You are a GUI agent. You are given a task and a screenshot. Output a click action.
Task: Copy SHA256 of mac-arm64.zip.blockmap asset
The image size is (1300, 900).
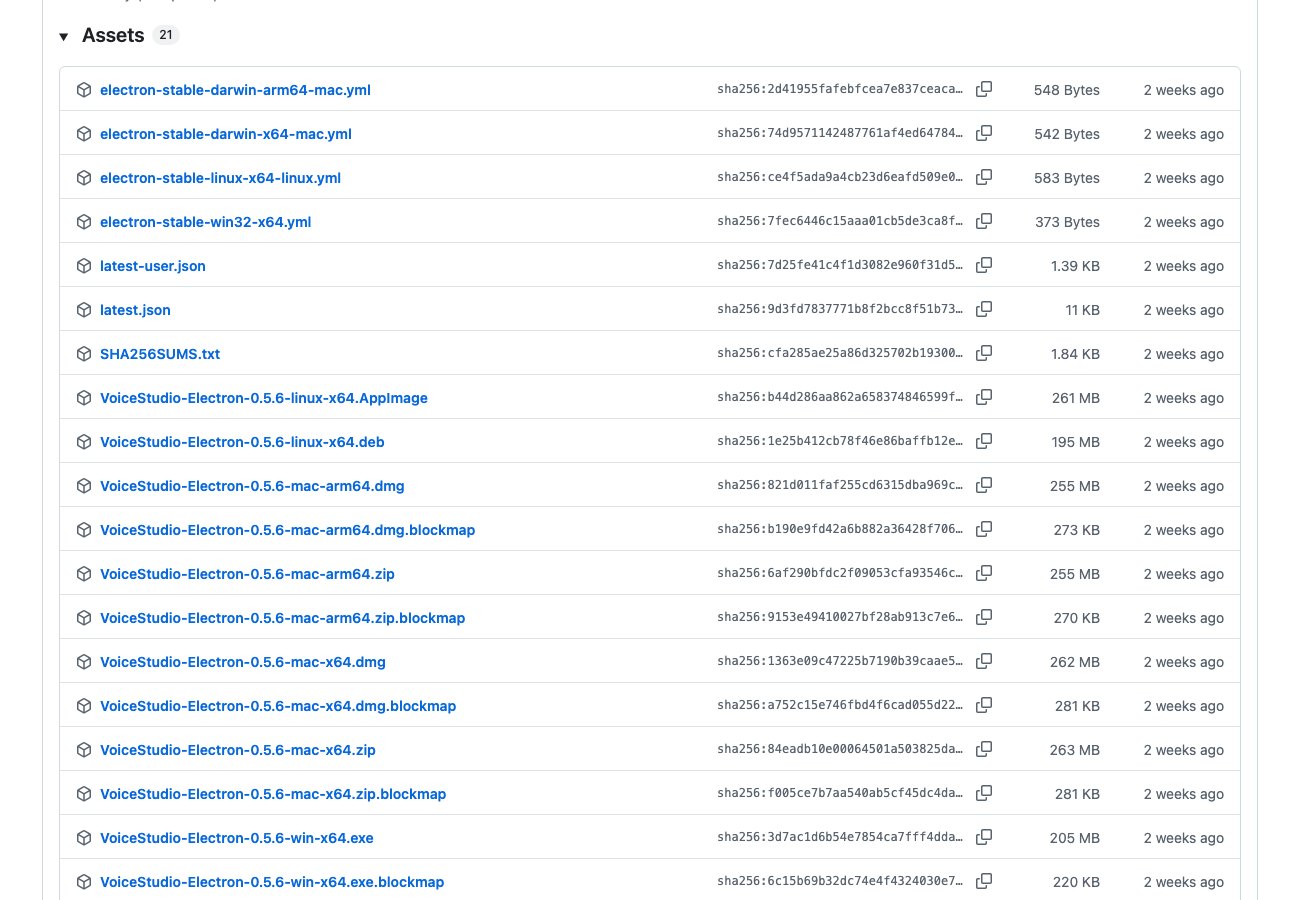(984, 617)
